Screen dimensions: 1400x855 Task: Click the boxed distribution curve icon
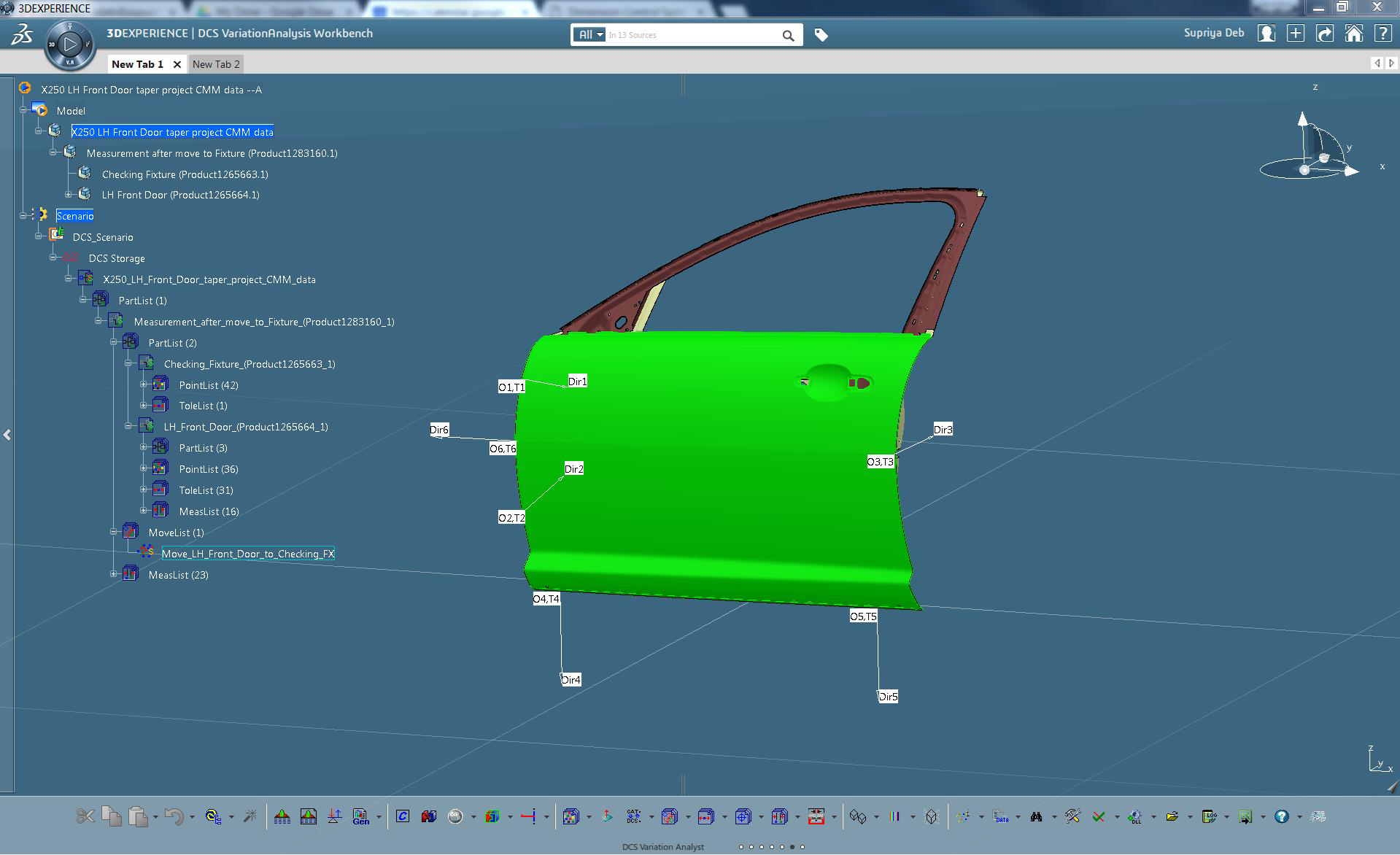pos(309,816)
